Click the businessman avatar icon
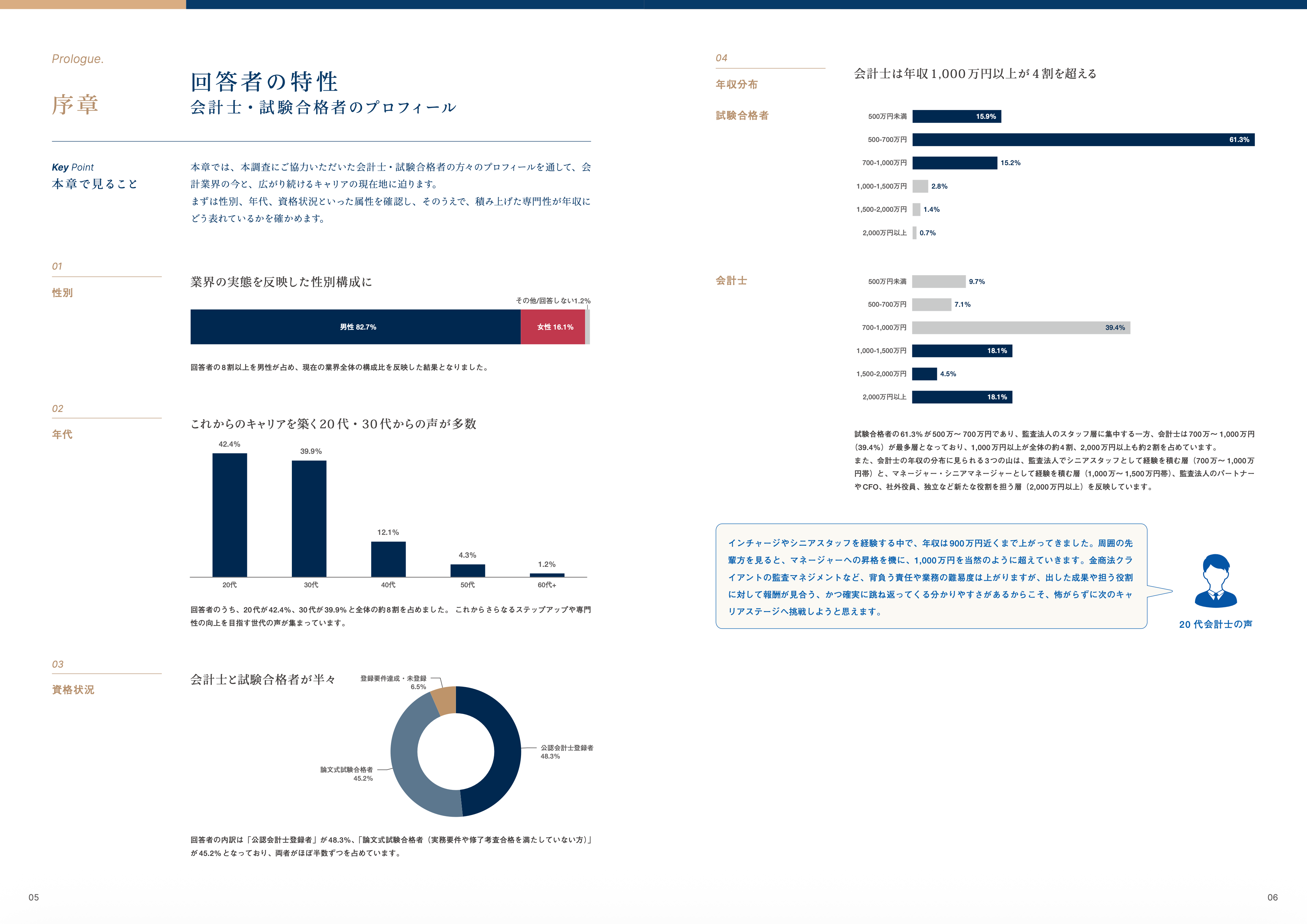Screen dimensions: 1307x924 [x=1216, y=581]
